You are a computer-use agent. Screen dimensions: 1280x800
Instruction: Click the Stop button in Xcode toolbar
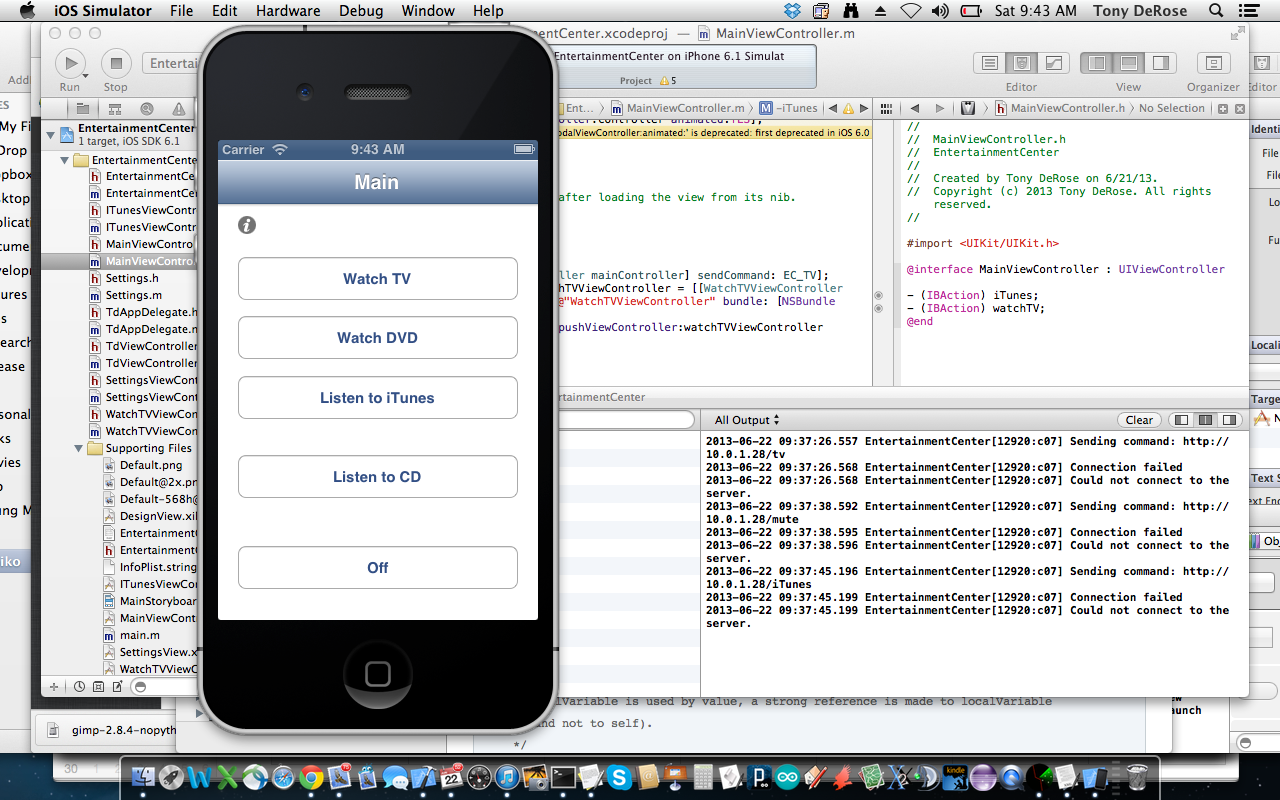tap(116, 64)
